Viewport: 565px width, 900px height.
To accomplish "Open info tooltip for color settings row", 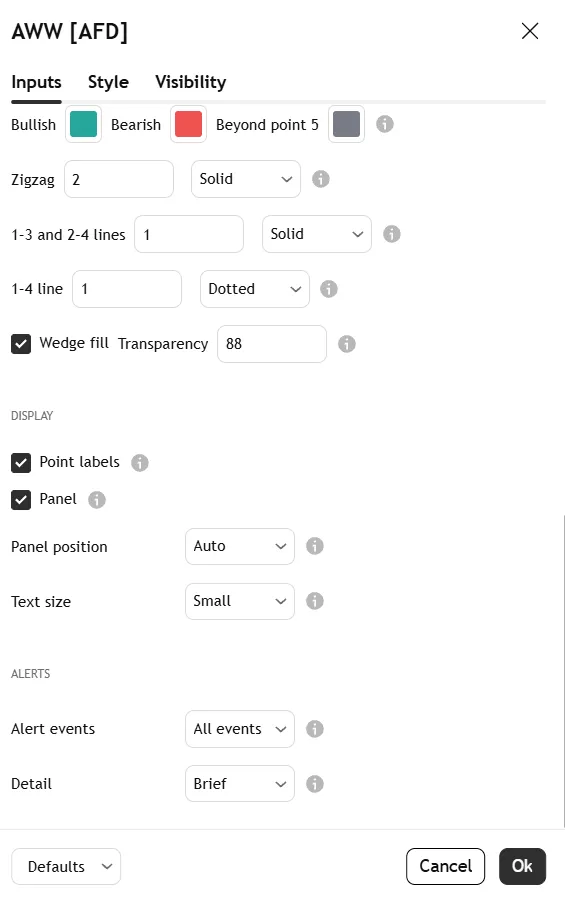I will (x=385, y=124).
